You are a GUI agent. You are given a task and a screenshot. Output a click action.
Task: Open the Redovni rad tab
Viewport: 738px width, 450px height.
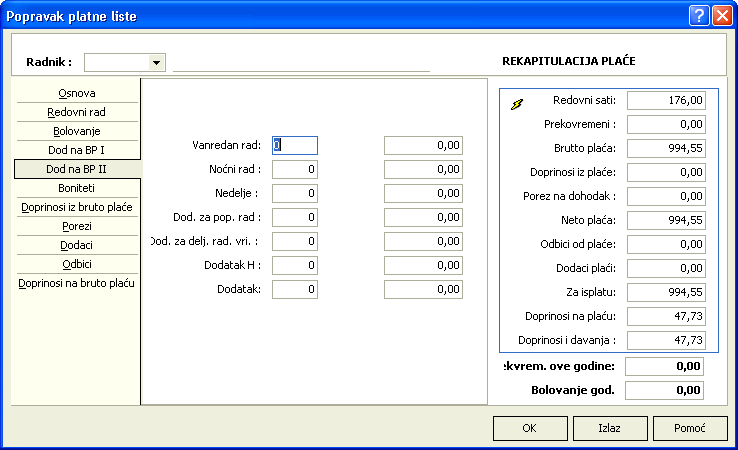77,112
